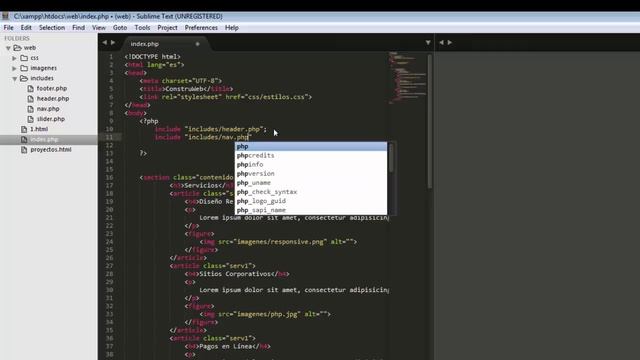The height and width of the screenshot is (360, 640).
Task: Switch to the index.php tab
Action: tap(145, 44)
